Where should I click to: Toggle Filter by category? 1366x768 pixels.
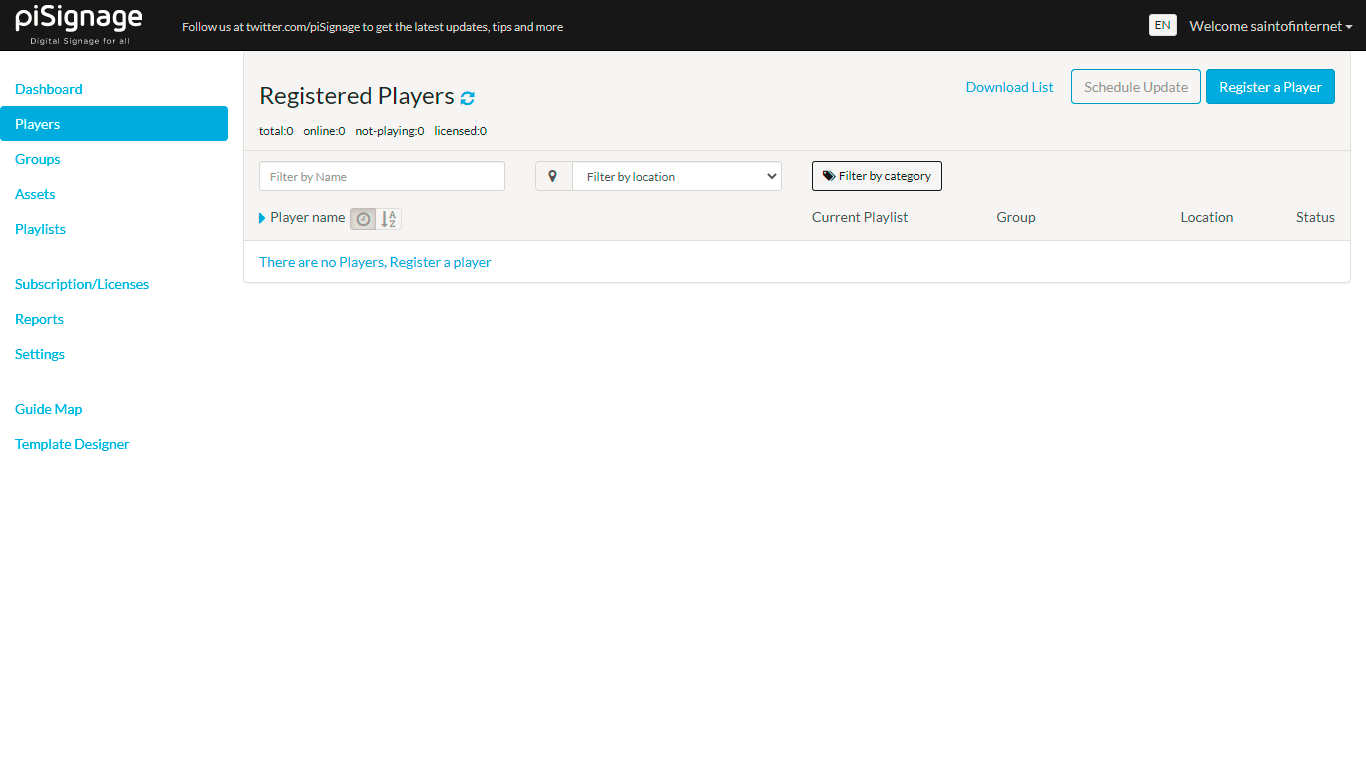coord(877,175)
